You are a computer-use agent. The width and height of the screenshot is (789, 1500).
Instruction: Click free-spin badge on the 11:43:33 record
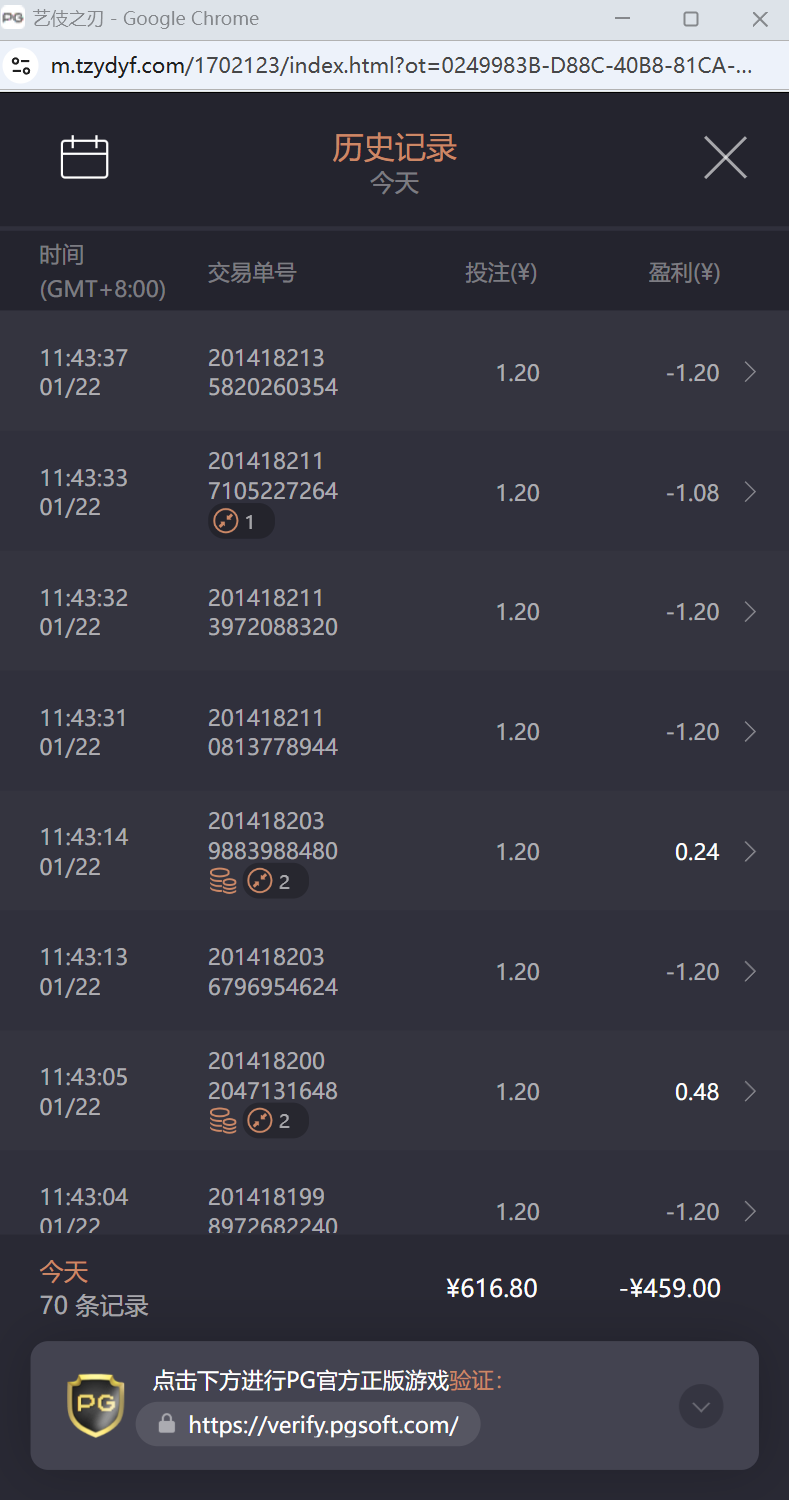click(x=240, y=522)
